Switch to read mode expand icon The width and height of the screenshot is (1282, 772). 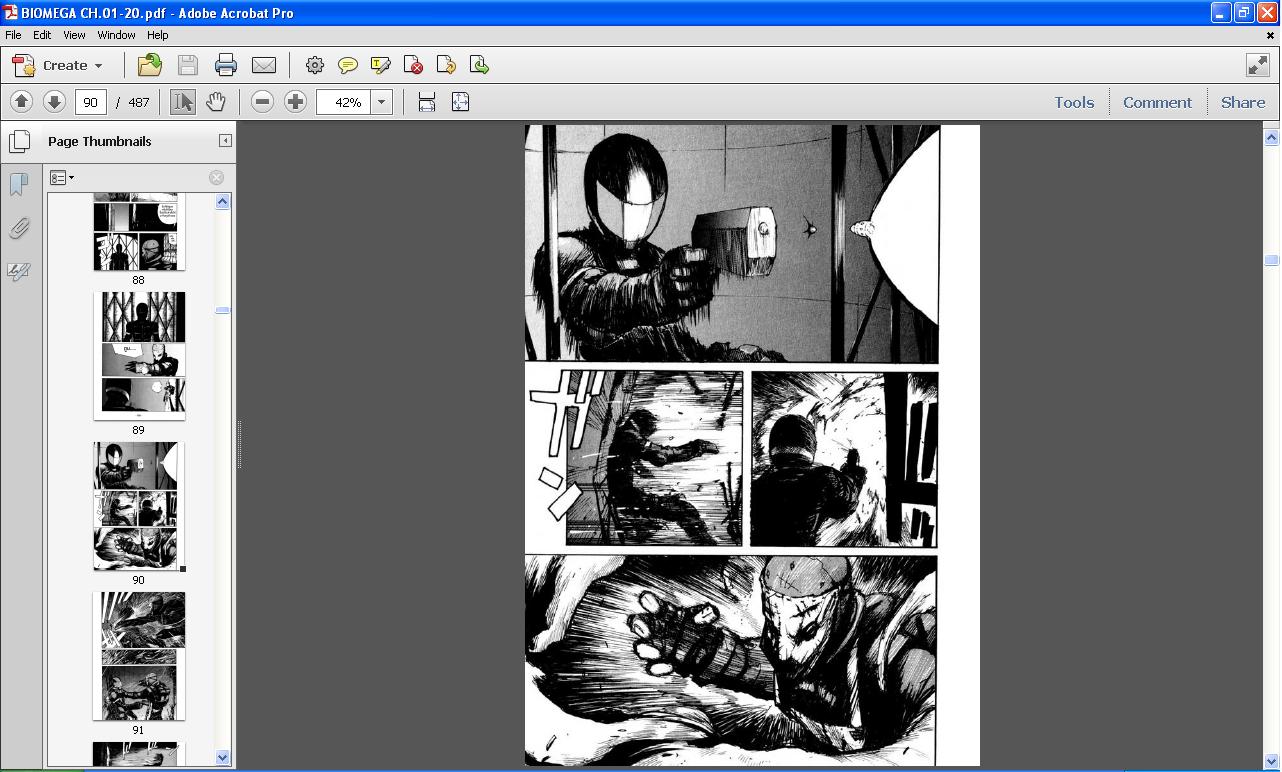(1258, 65)
